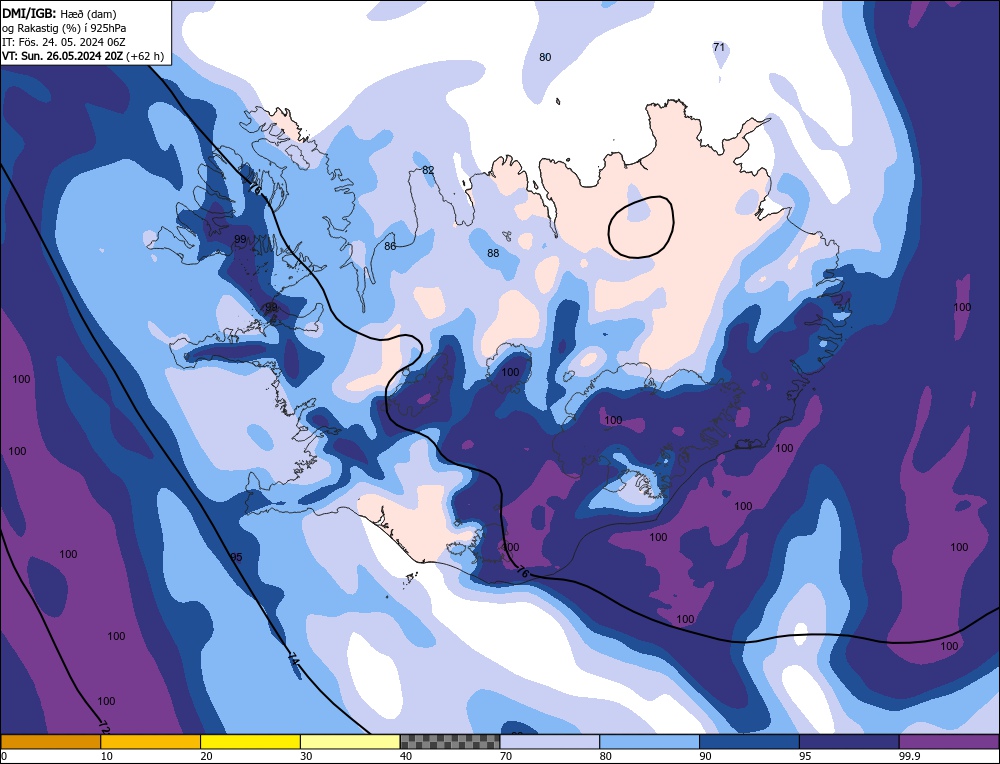
Task: Click the 'VT: Sun. 26.05.2024 20Z' line
Action: pyautogui.click(x=62, y=56)
